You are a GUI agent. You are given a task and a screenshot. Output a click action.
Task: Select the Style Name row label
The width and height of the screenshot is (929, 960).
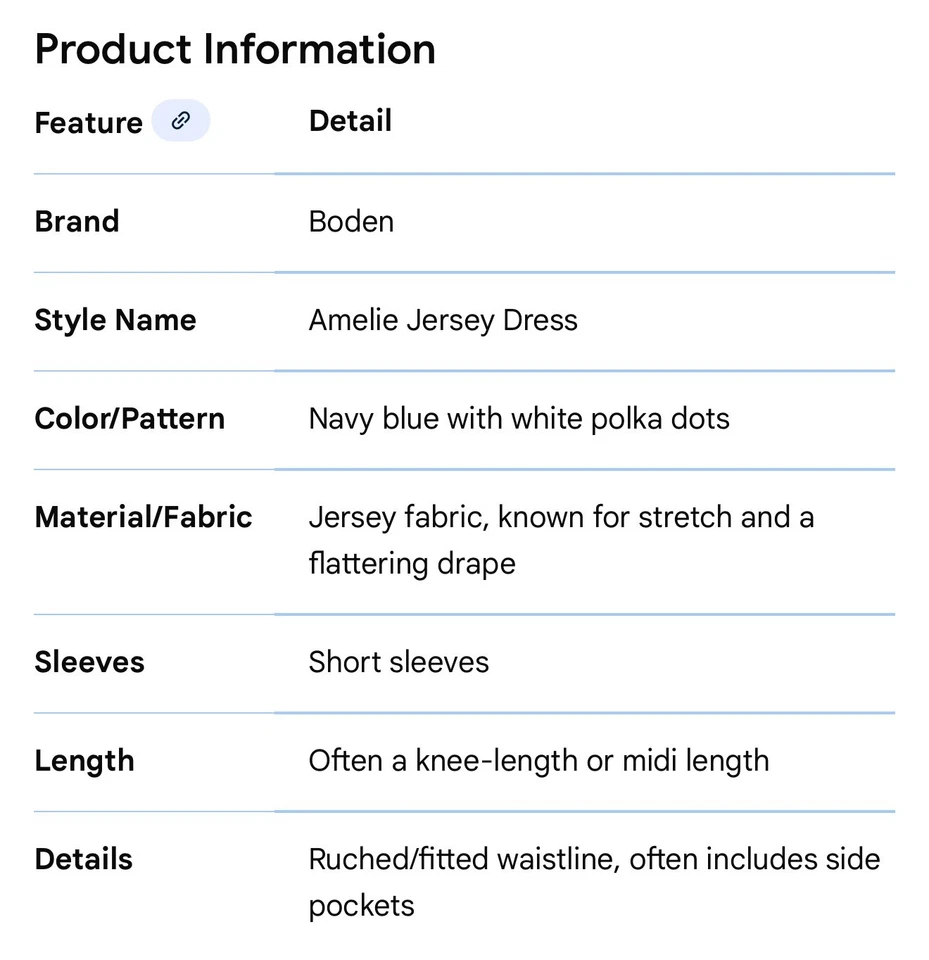click(x=115, y=320)
